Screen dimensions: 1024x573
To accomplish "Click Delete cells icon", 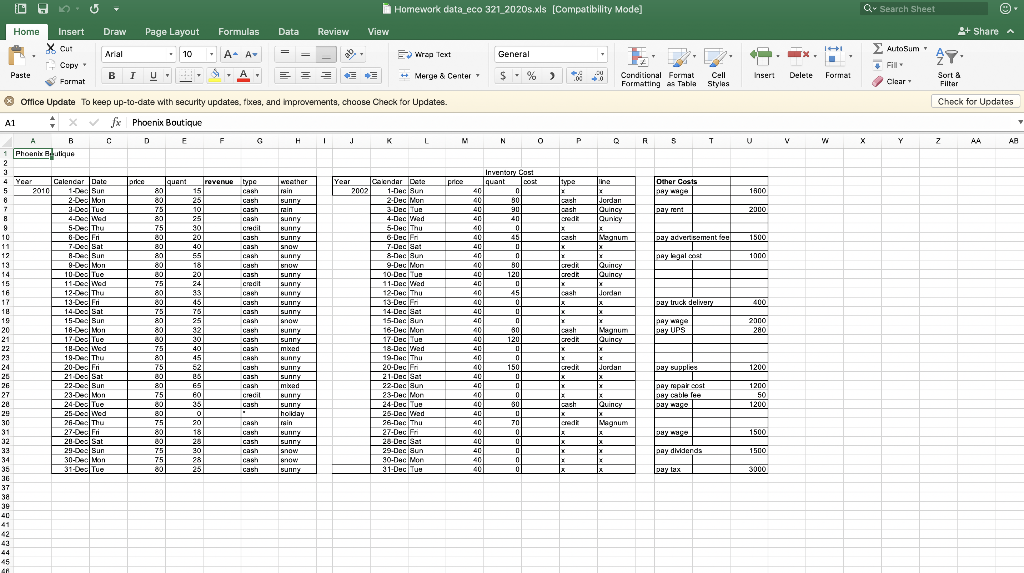I will tap(798, 56).
